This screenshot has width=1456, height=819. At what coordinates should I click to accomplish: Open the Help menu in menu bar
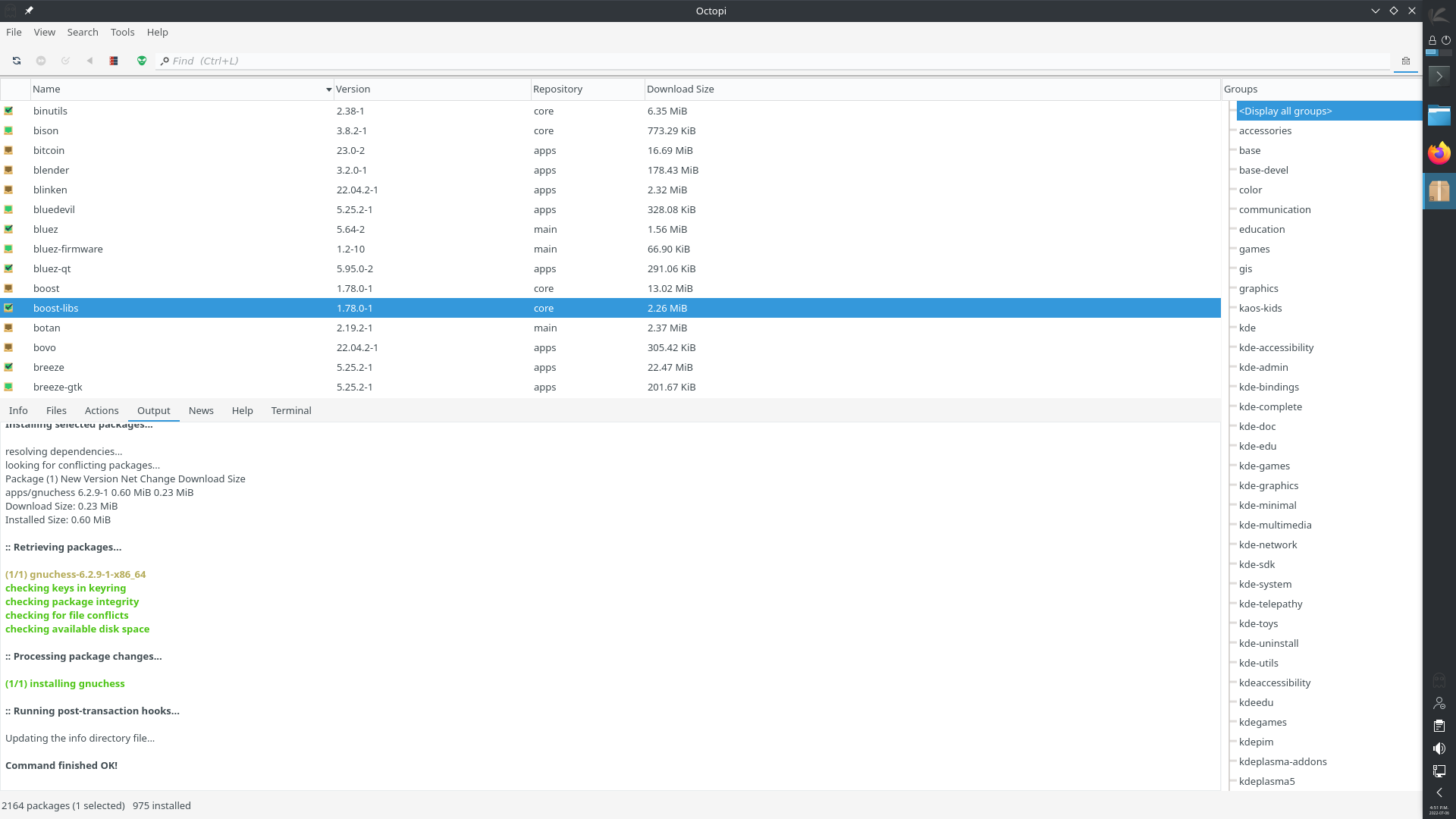[x=157, y=32]
